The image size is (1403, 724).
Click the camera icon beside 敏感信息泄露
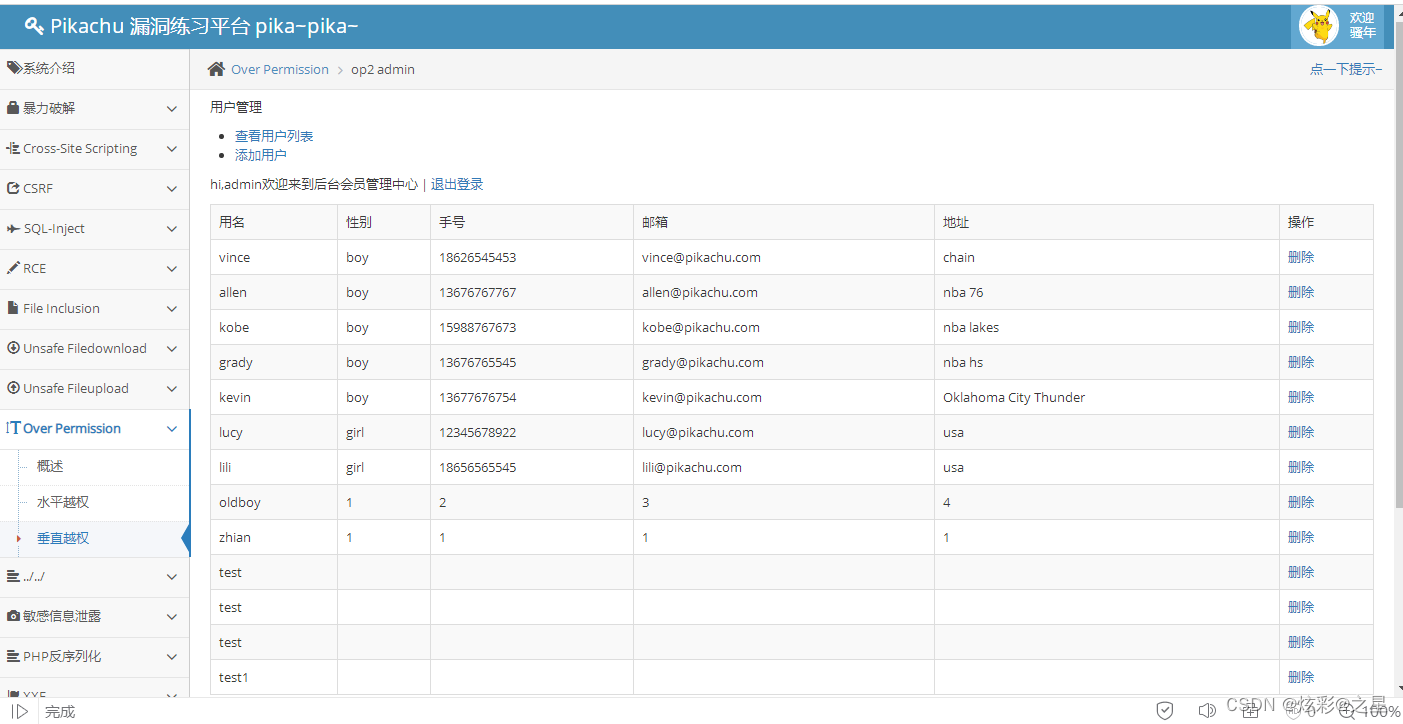click(14, 616)
